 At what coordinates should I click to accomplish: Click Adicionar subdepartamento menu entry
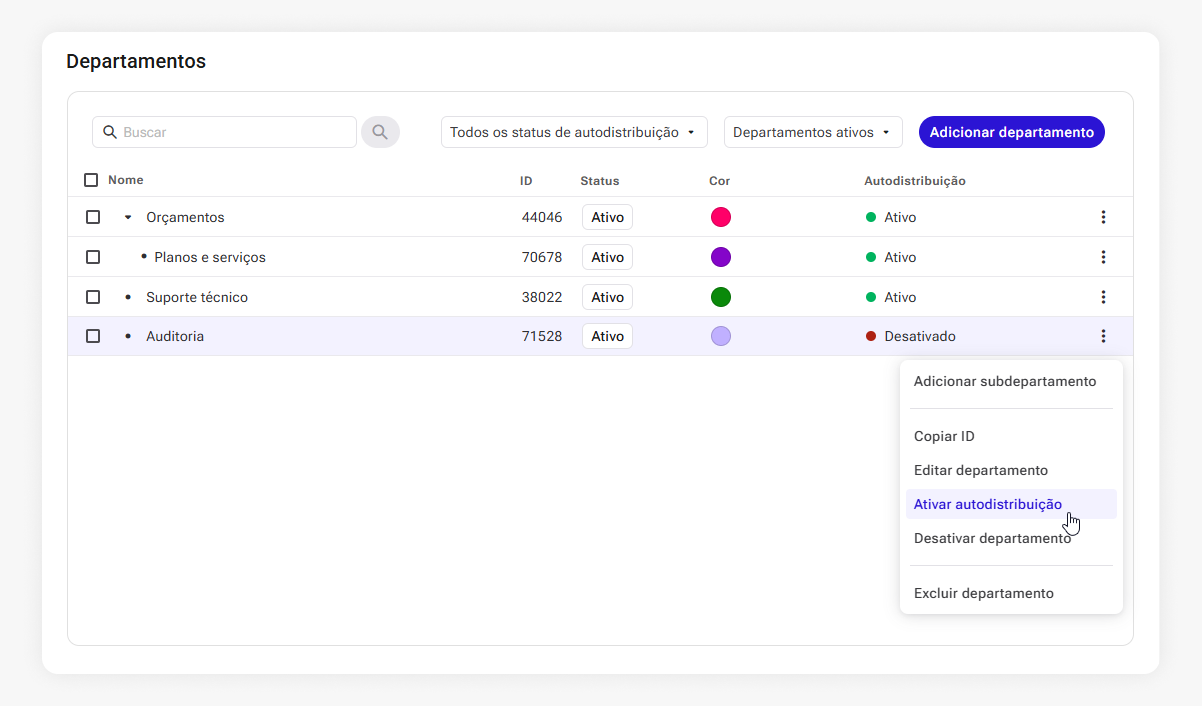pyautogui.click(x=1005, y=381)
